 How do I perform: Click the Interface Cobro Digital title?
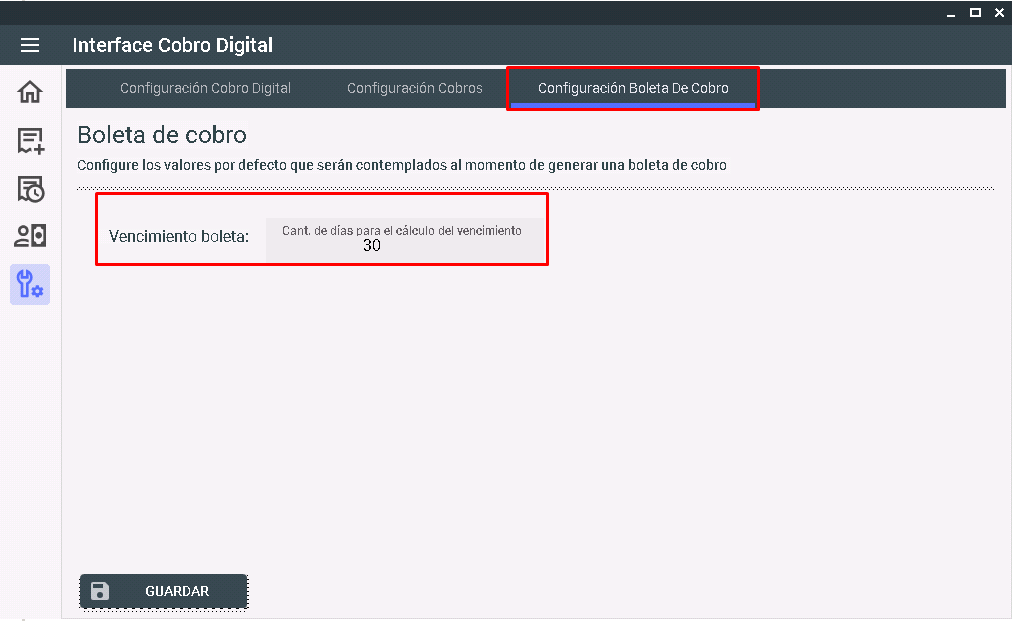point(172,45)
